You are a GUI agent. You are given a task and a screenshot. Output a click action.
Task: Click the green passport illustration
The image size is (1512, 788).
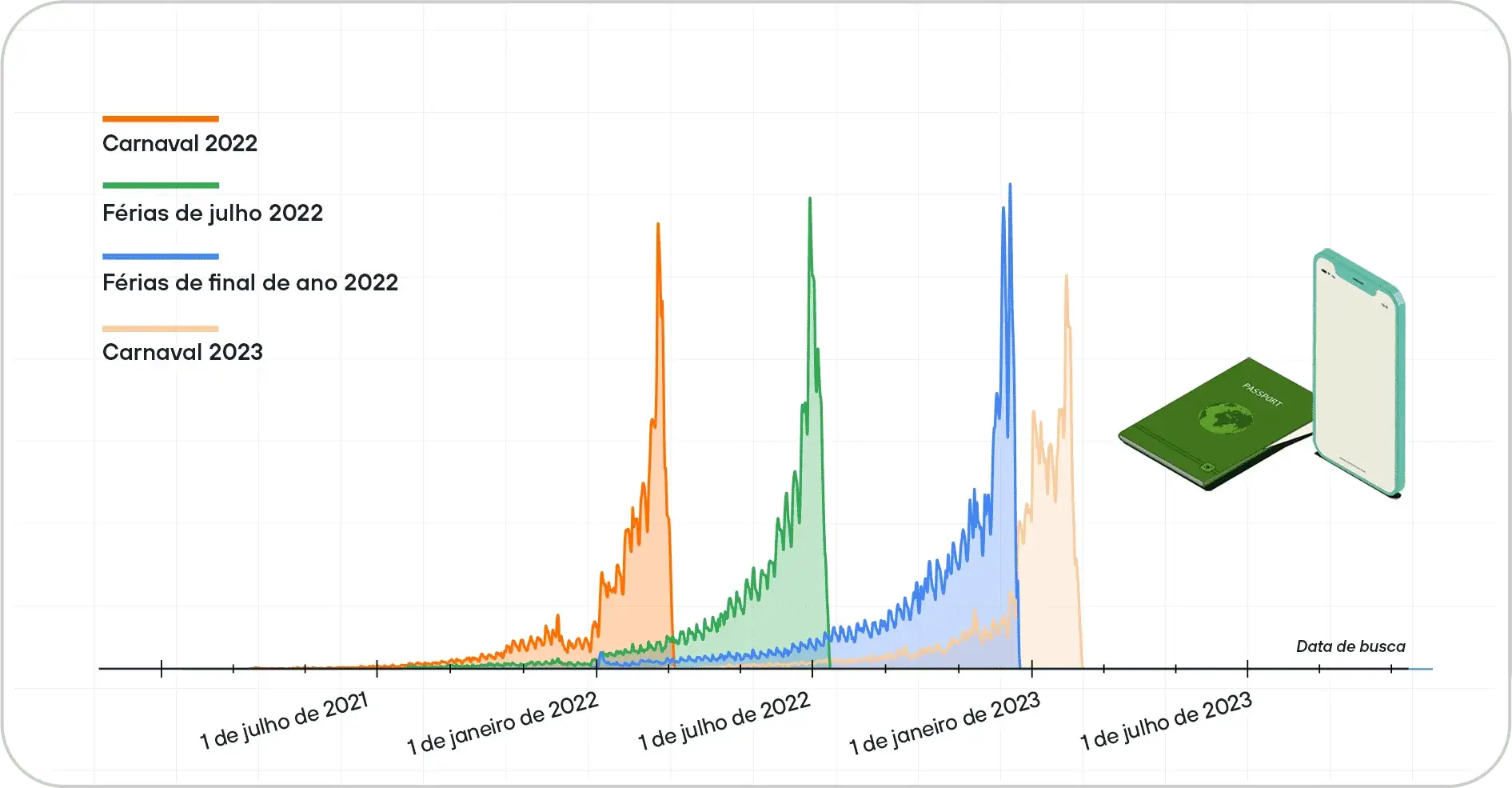point(1215,424)
